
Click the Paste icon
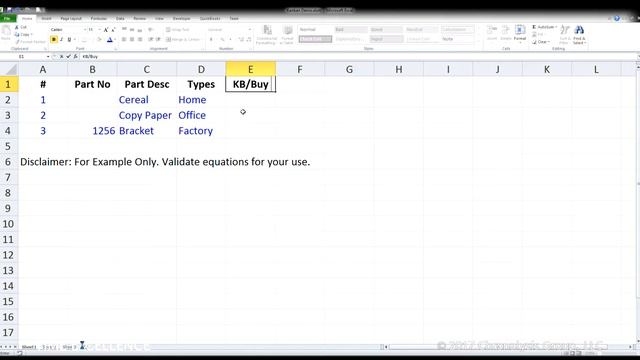click(x=6, y=32)
